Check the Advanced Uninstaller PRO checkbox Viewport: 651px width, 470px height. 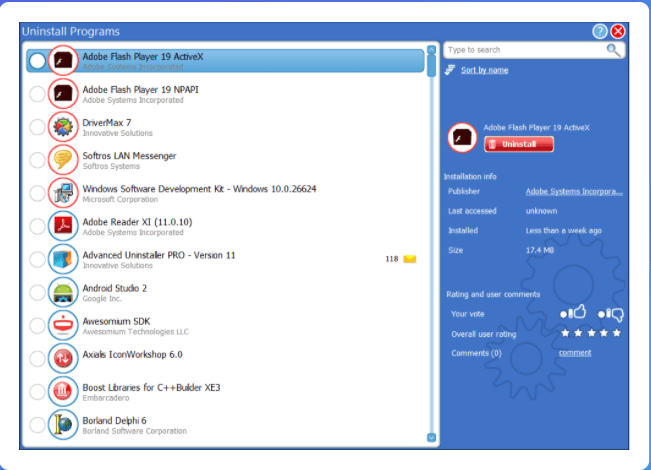[37, 259]
